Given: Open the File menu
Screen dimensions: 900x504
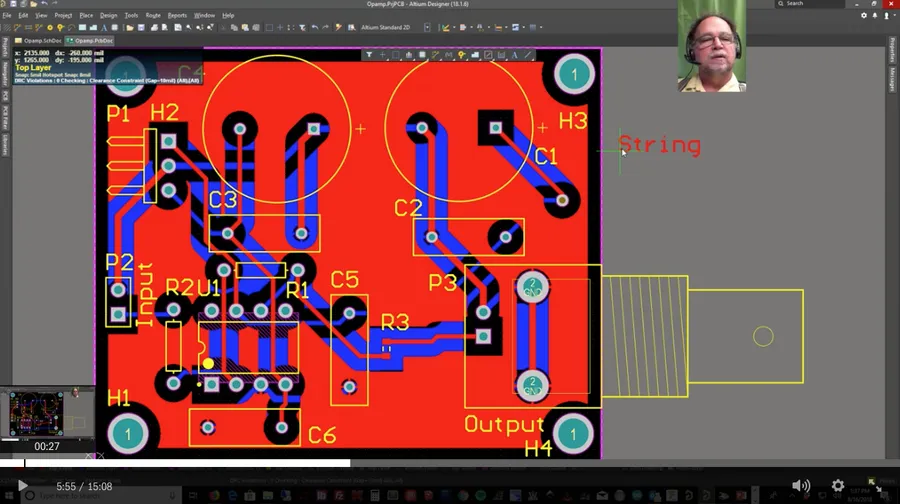Looking at the screenshot, I should click(7, 15).
